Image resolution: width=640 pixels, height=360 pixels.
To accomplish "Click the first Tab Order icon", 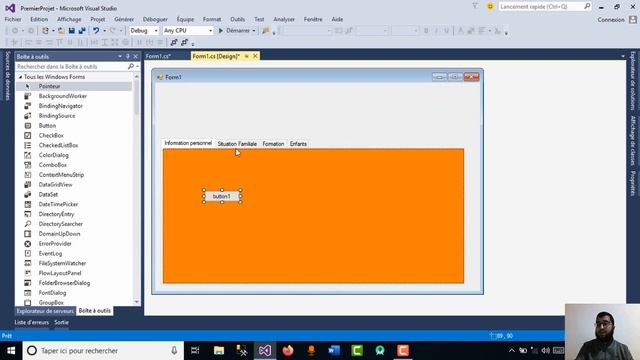I will click(x=174, y=42).
